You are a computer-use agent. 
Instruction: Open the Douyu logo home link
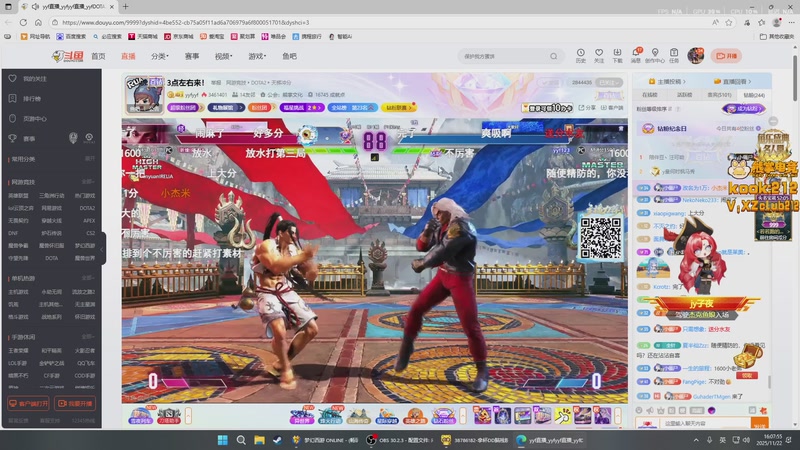[67, 56]
